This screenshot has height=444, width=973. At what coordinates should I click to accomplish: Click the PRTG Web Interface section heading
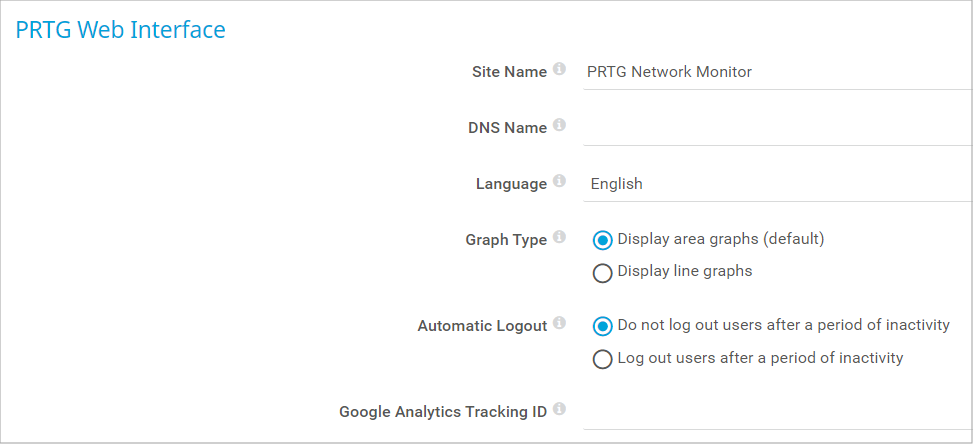[x=120, y=30]
